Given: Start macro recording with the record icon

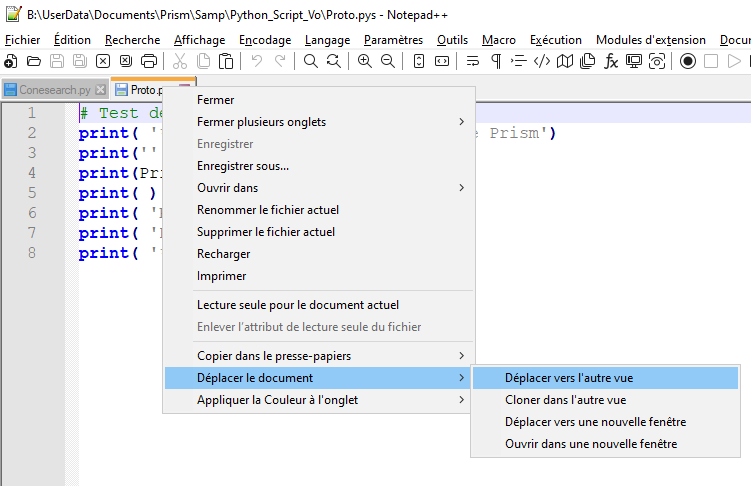Looking at the screenshot, I should click(688, 61).
